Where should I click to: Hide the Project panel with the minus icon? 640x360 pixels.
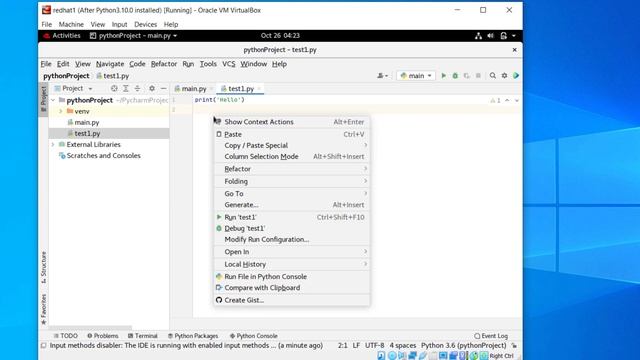tap(163, 89)
